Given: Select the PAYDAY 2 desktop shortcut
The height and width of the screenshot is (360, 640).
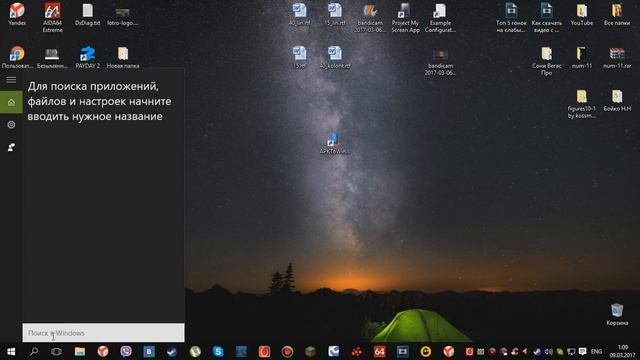Looking at the screenshot, I should [87, 57].
